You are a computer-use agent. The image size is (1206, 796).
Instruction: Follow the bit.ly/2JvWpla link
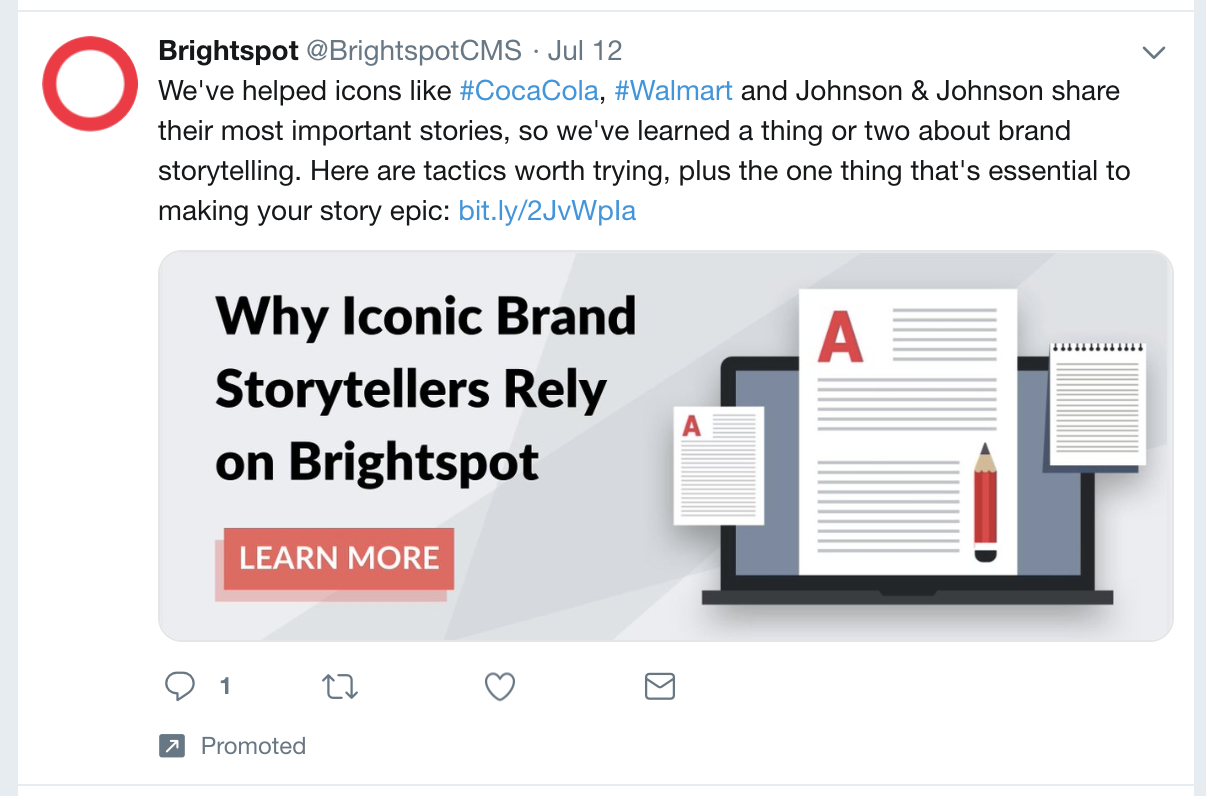(x=547, y=211)
